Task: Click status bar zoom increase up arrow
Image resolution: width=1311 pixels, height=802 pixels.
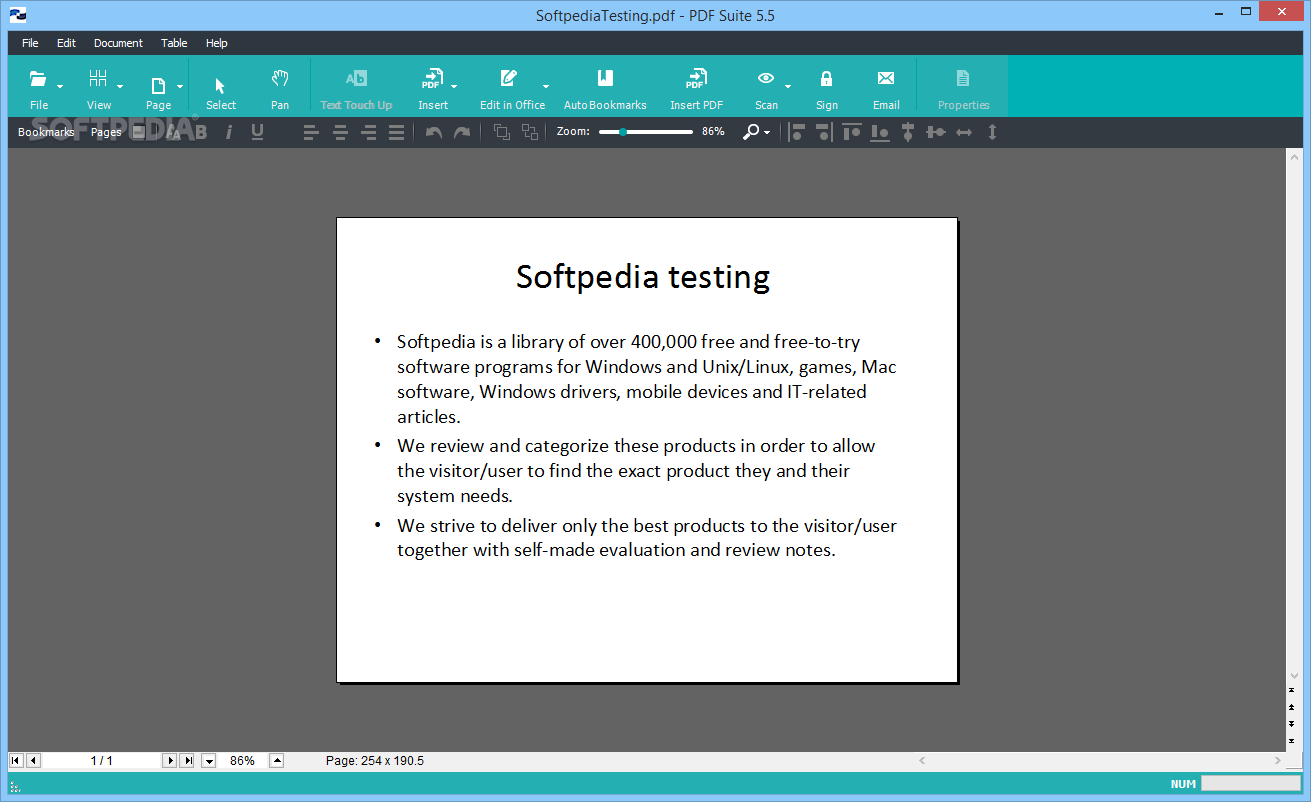Action: 277,761
